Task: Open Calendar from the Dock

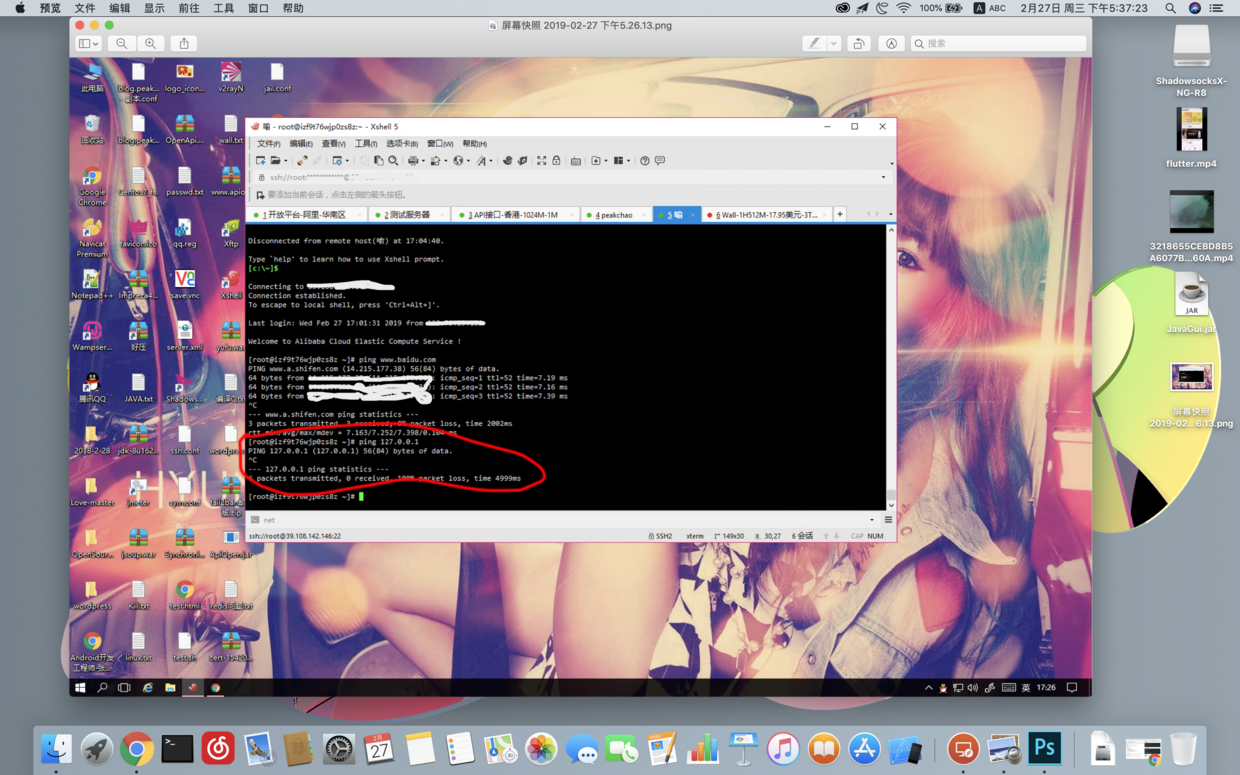Action: [379, 748]
